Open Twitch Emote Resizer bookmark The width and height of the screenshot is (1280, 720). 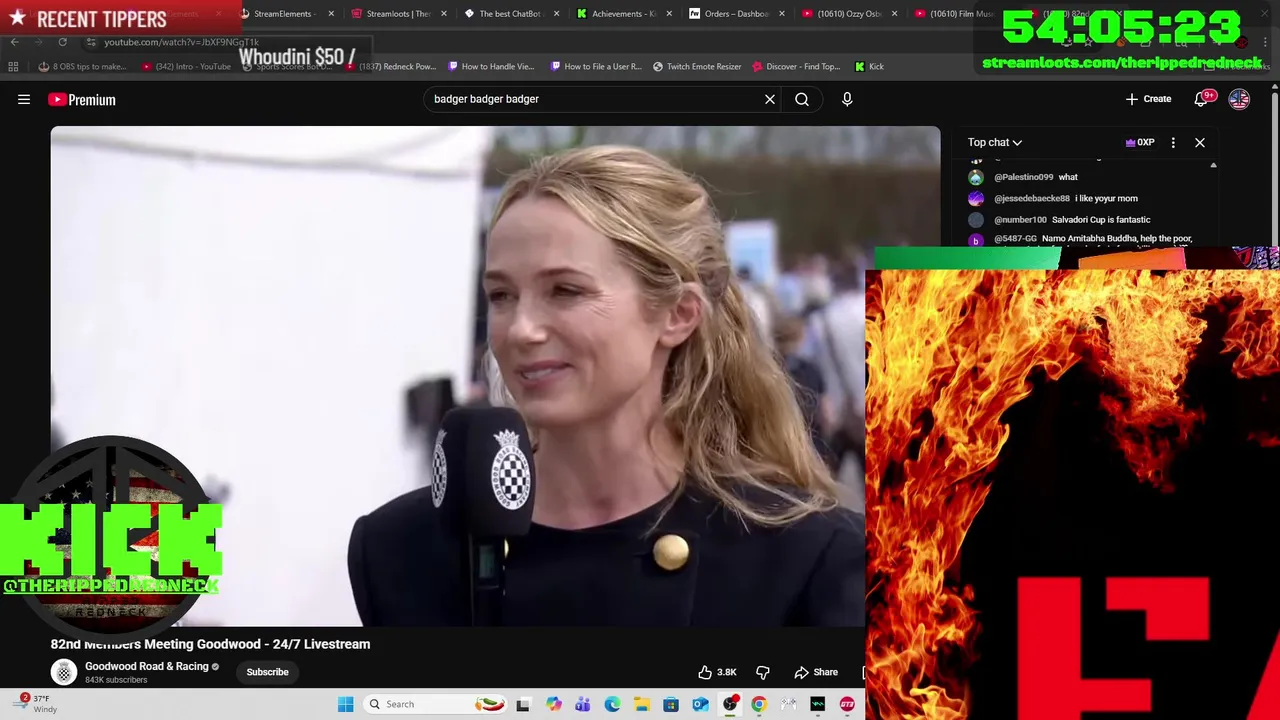pos(697,66)
